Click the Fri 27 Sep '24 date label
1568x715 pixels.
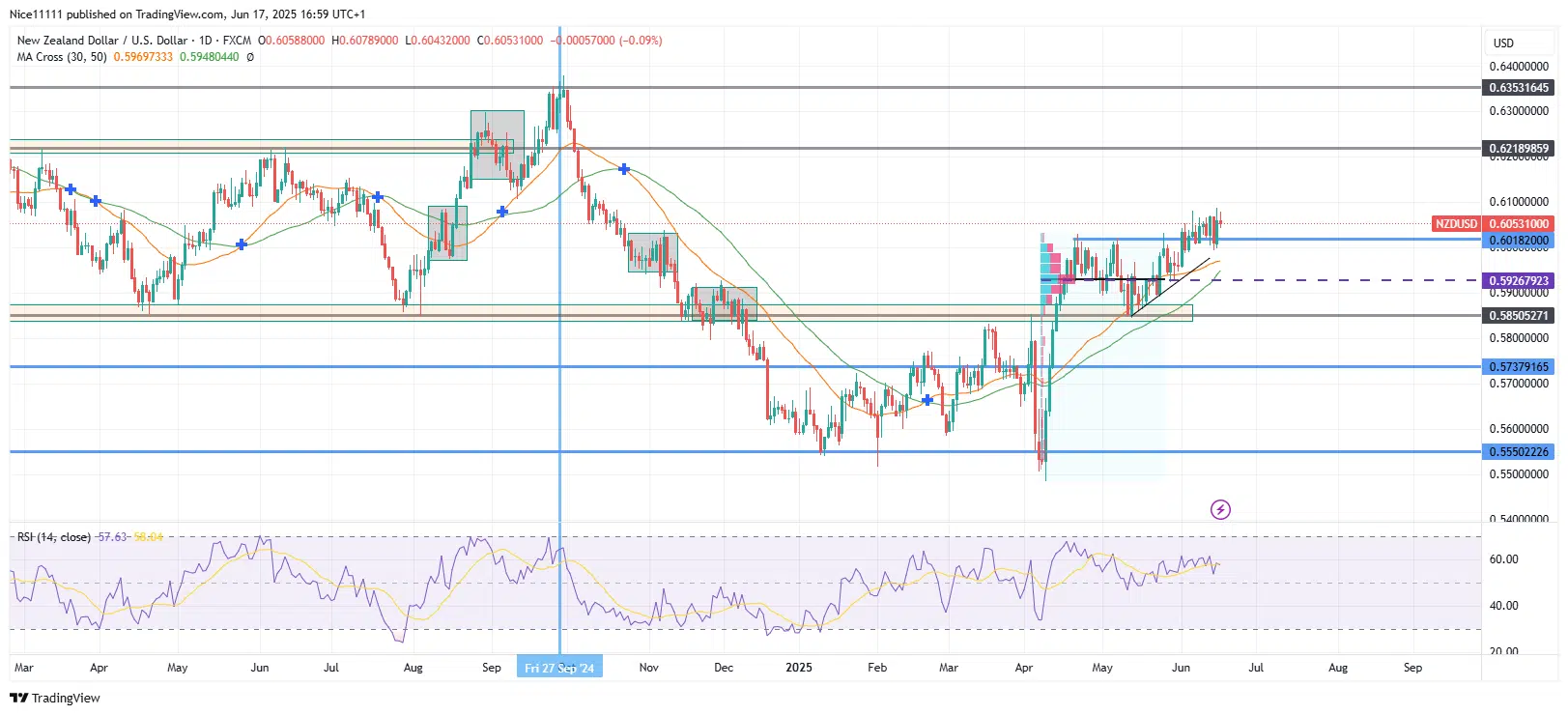(559, 668)
